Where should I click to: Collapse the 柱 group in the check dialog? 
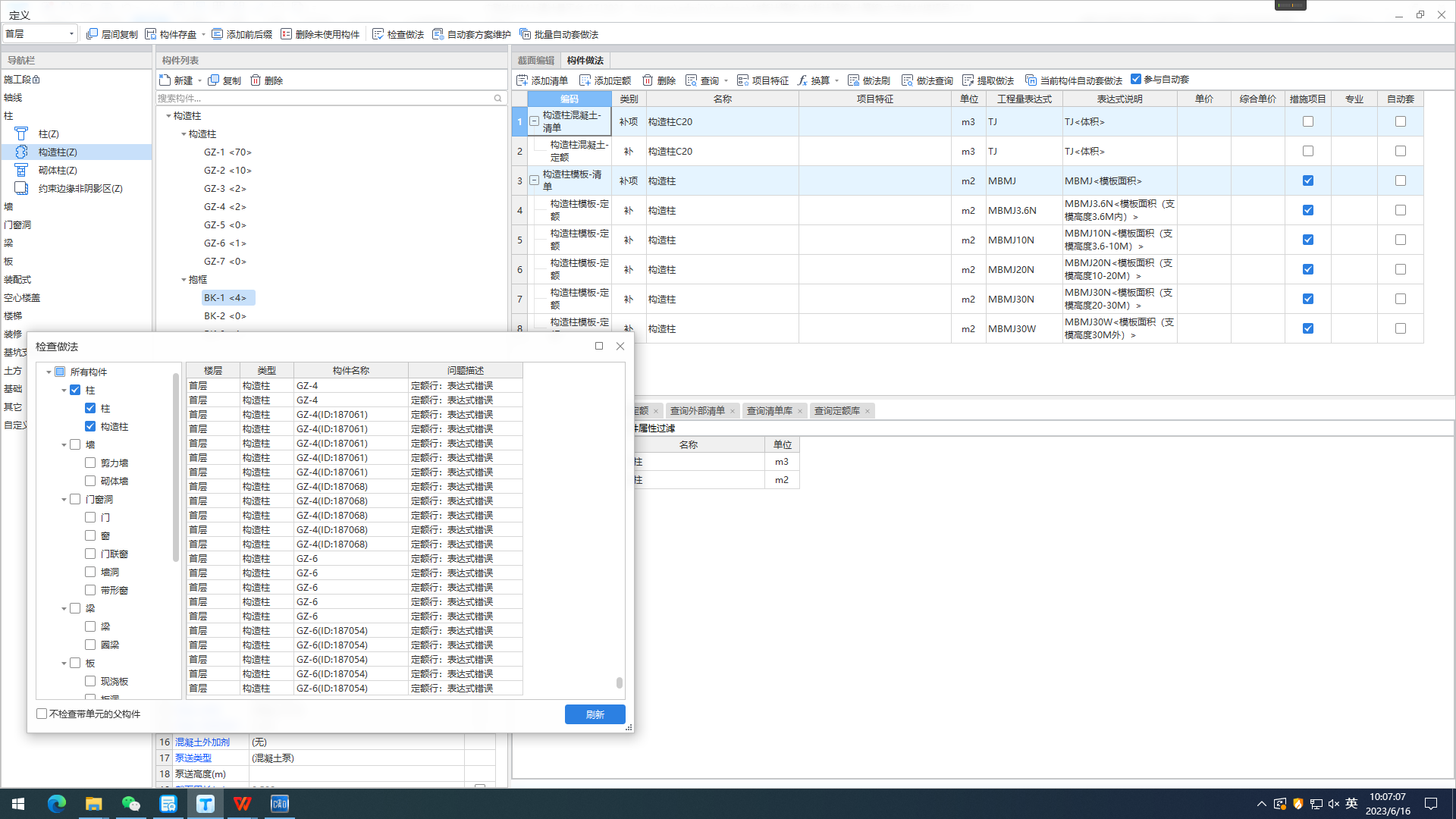pyautogui.click(x=64, y=391)
